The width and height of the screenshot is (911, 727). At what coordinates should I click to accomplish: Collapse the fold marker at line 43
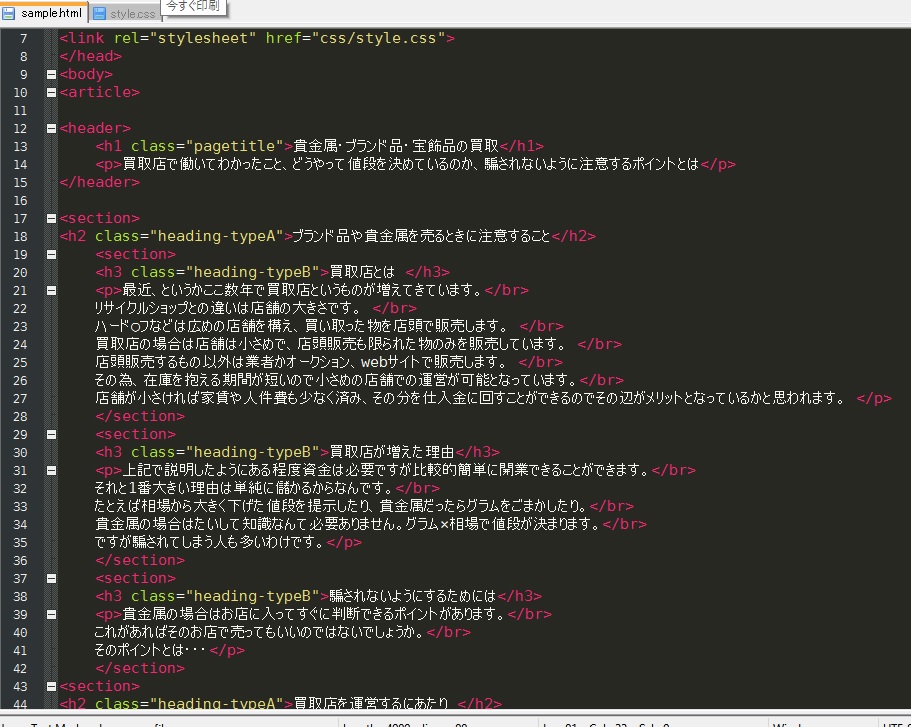50,685
